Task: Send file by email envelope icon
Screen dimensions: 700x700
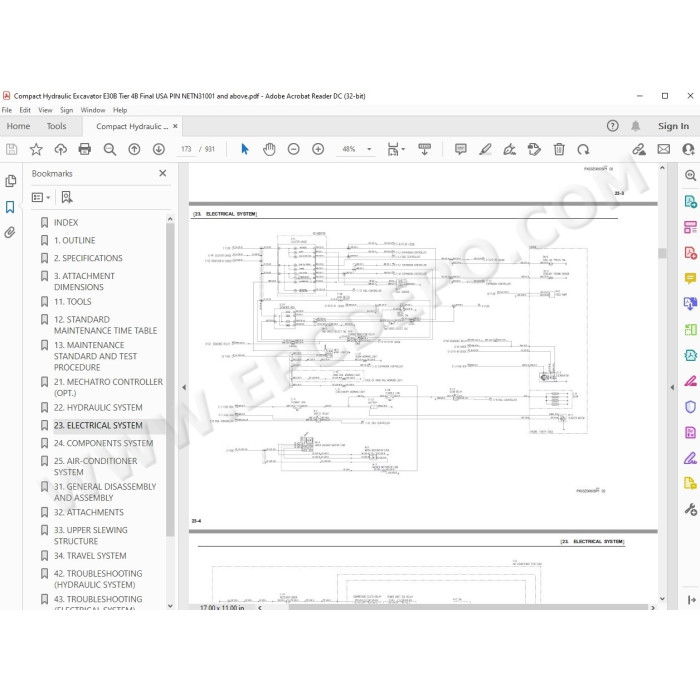Action: 664,149
